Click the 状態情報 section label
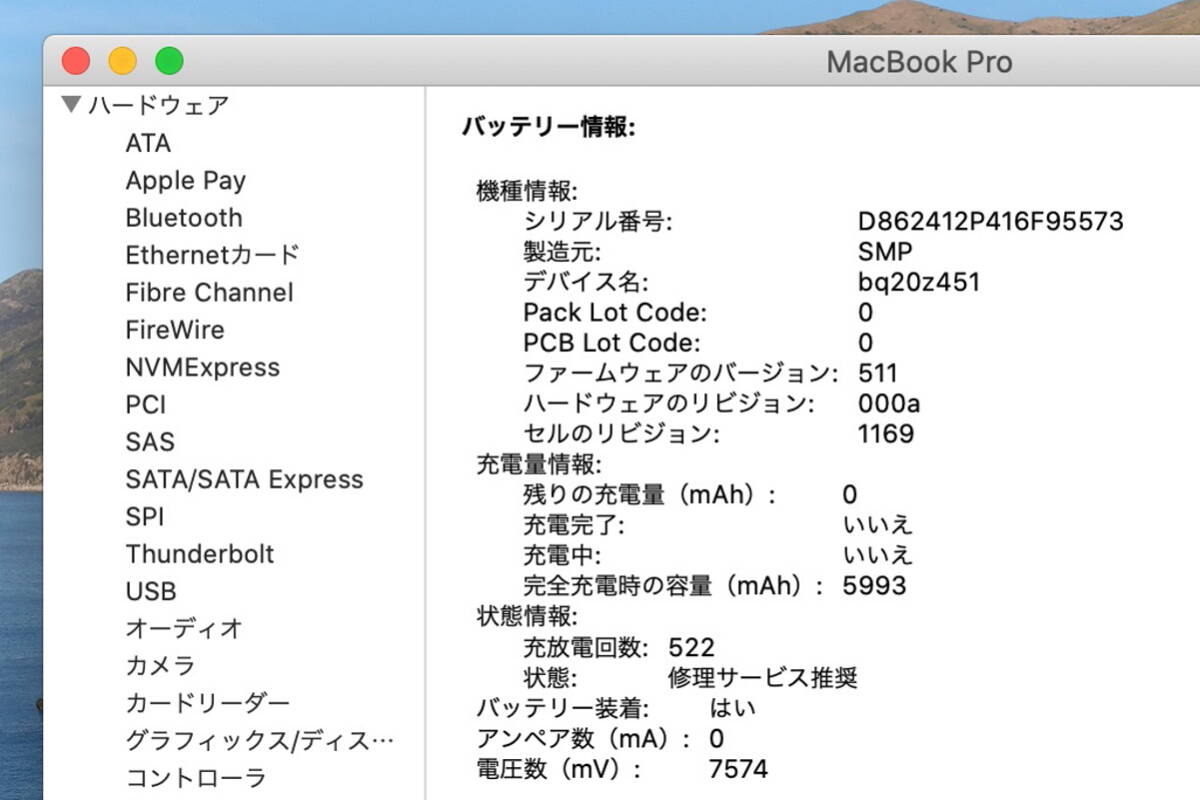Screen dimensions: 1200x800 pos(526,616)
